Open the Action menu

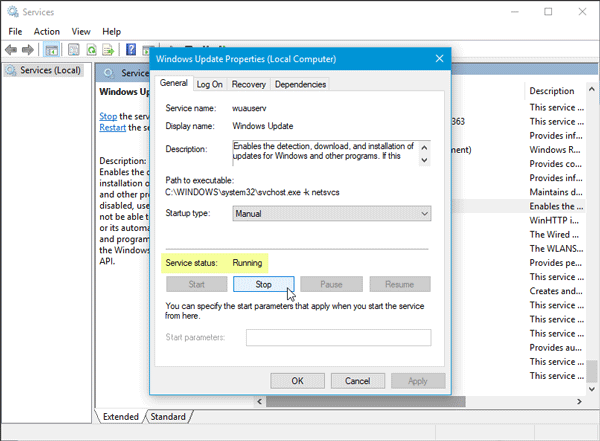click(x=46, y=31)
